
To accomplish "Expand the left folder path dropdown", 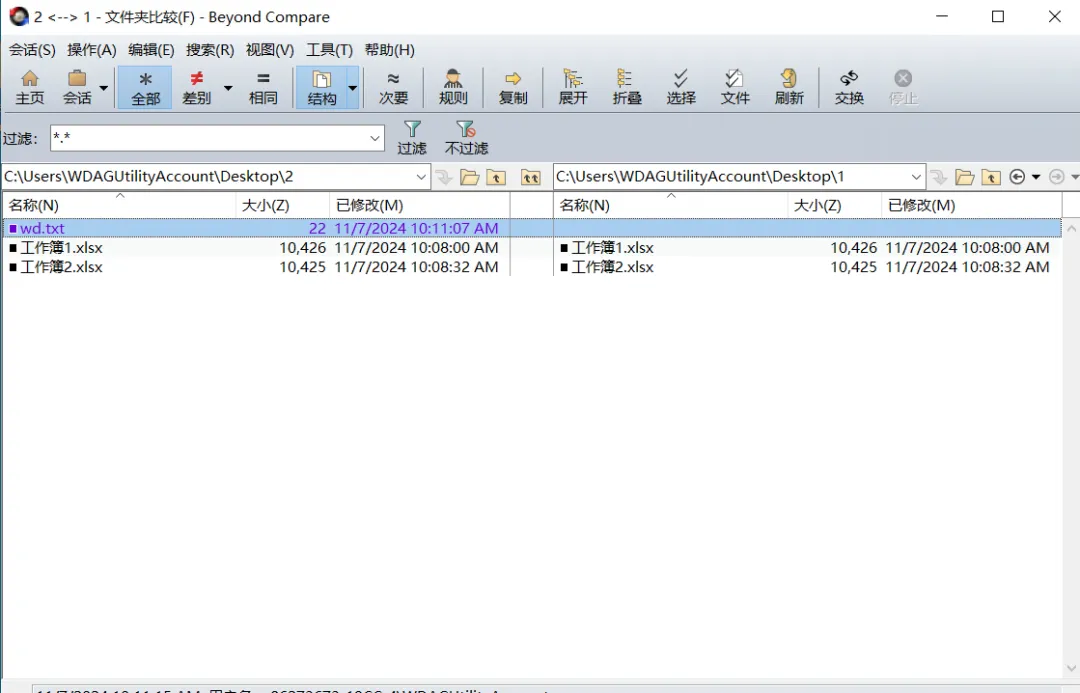I will click(x=421, y=177).
